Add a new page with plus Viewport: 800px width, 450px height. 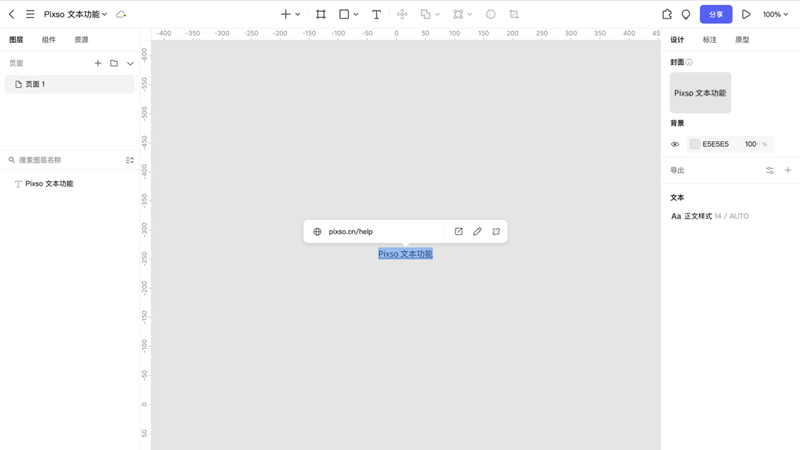pos(98,63)
